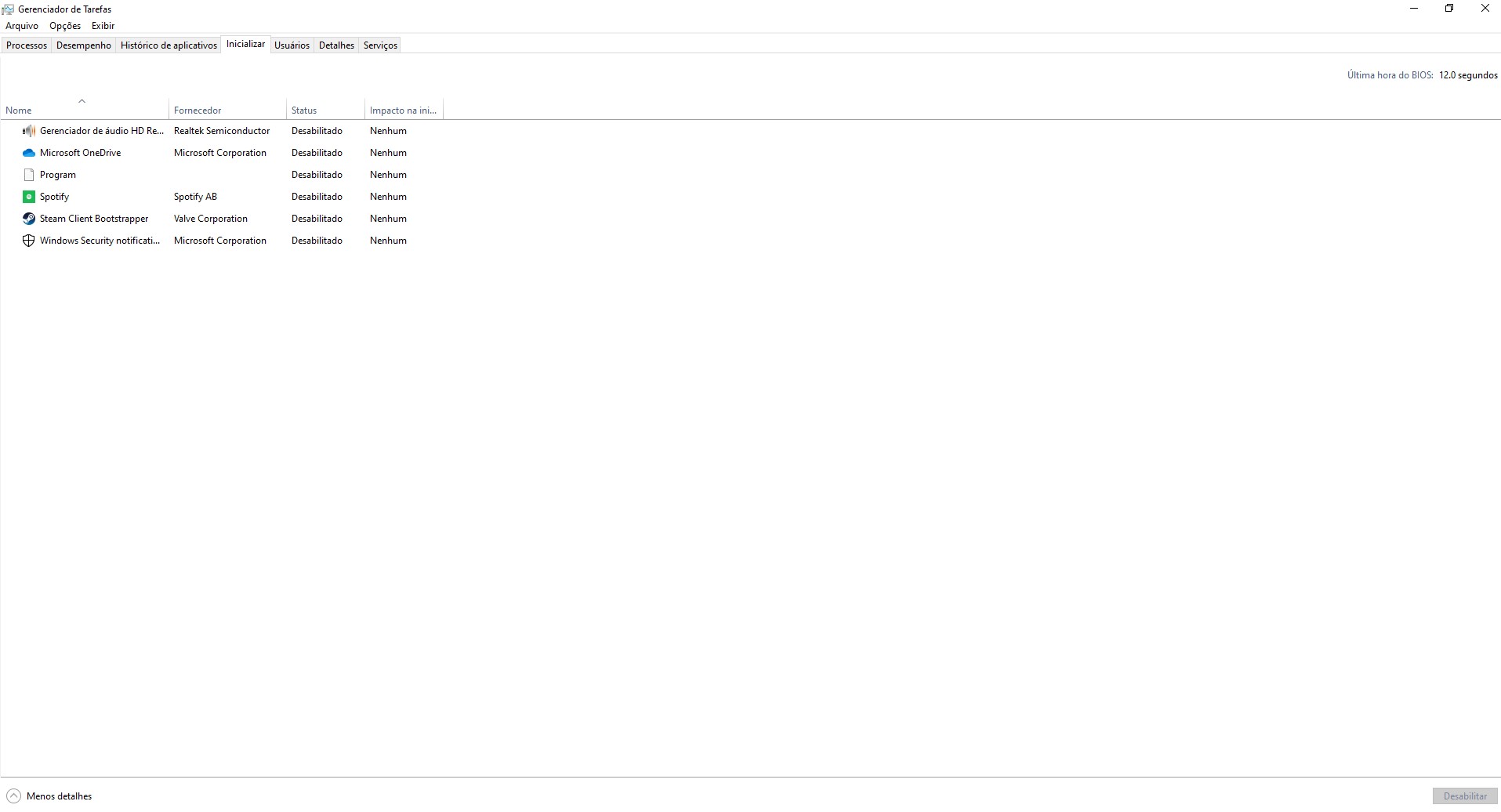Click the Valve Corporation vendor cell

click(x=211, y=219)
